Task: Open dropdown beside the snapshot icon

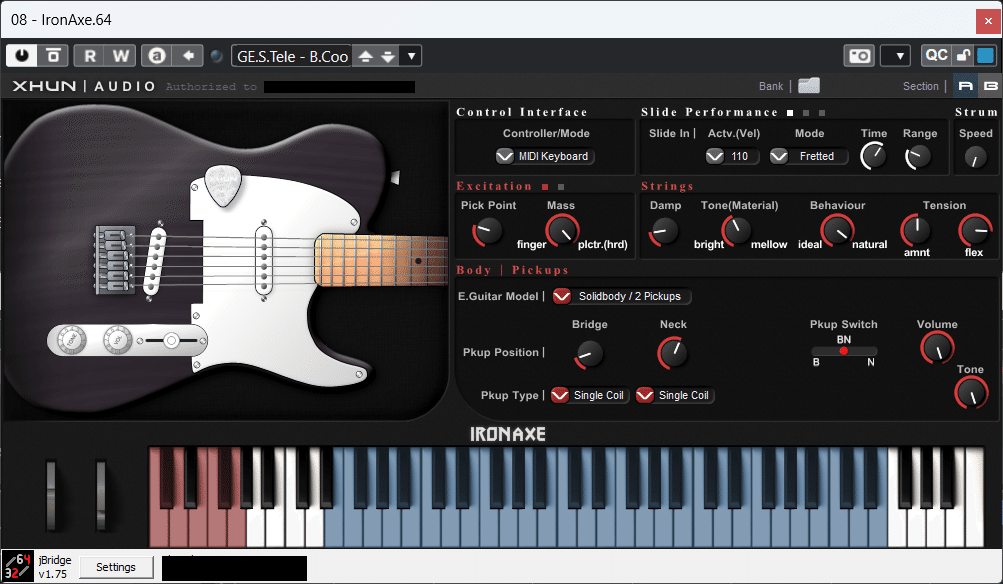Action: point(896,56)
